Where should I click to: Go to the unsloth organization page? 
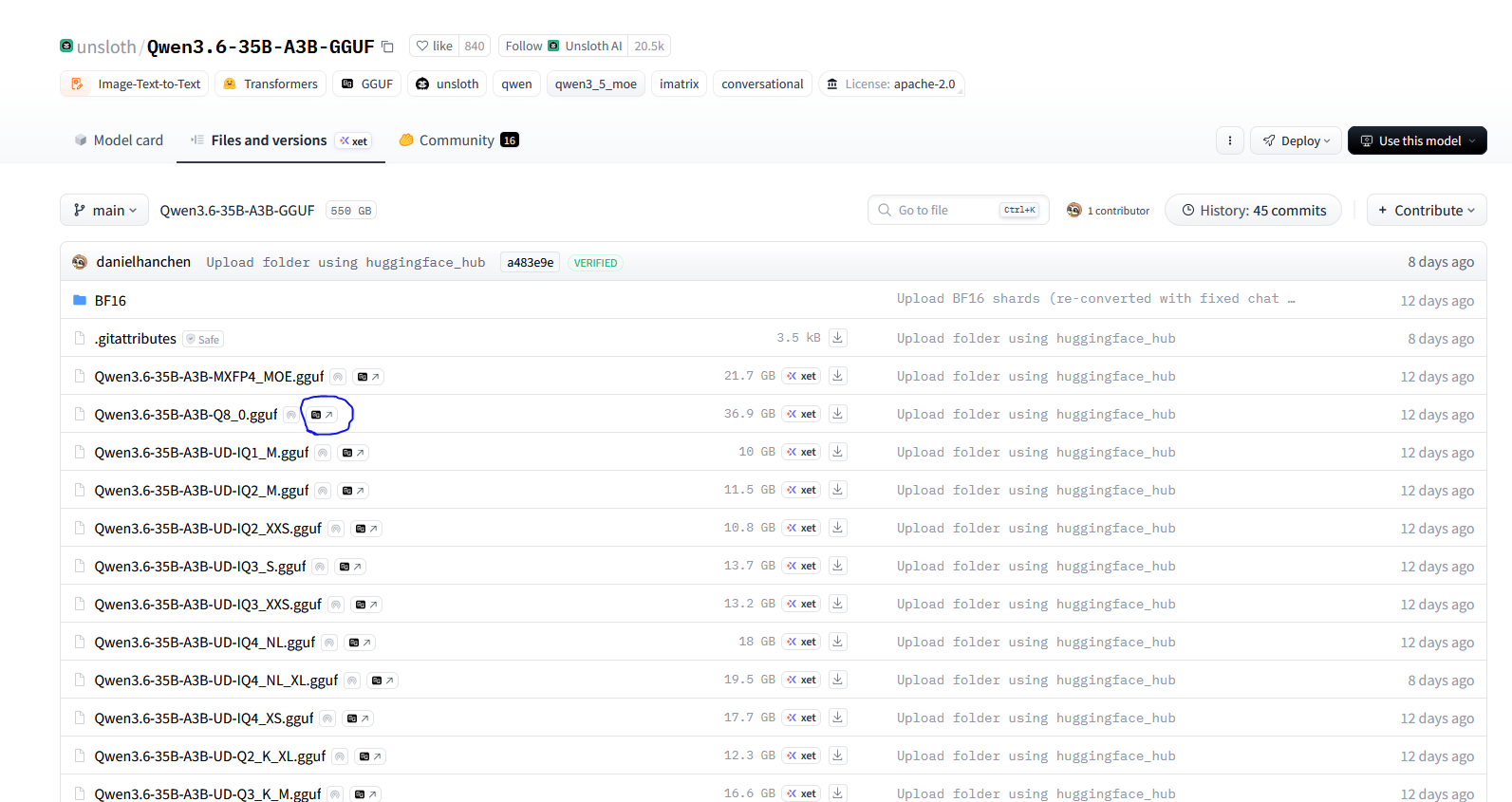click(106, 47)
